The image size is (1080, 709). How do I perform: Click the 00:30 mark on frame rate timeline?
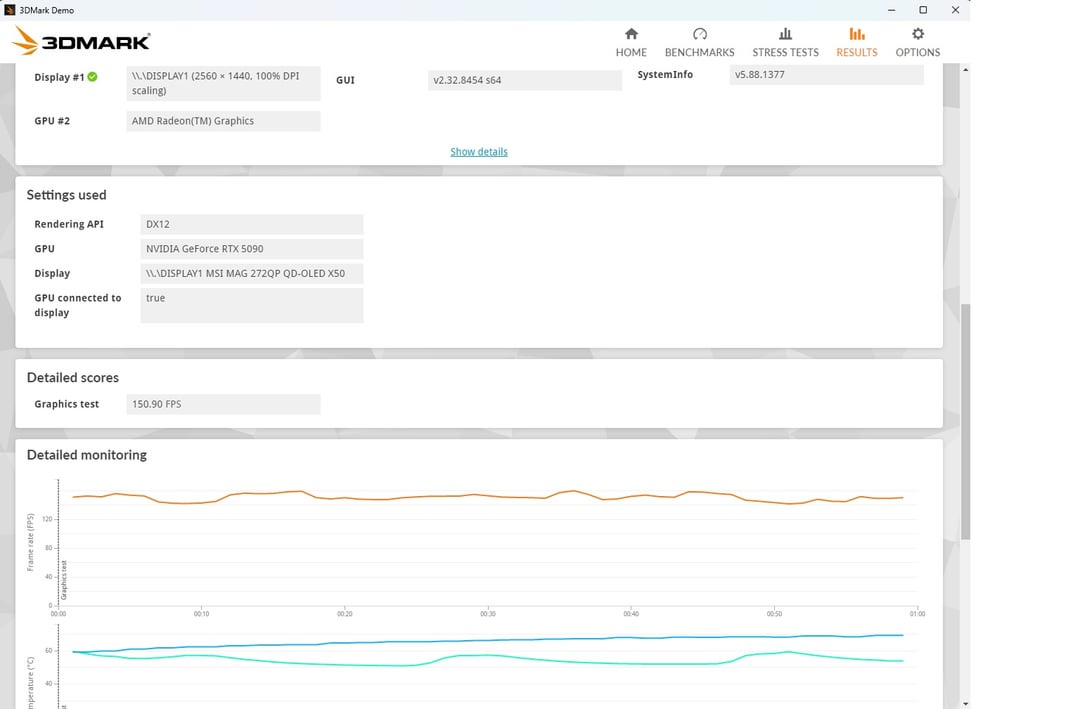488,614
